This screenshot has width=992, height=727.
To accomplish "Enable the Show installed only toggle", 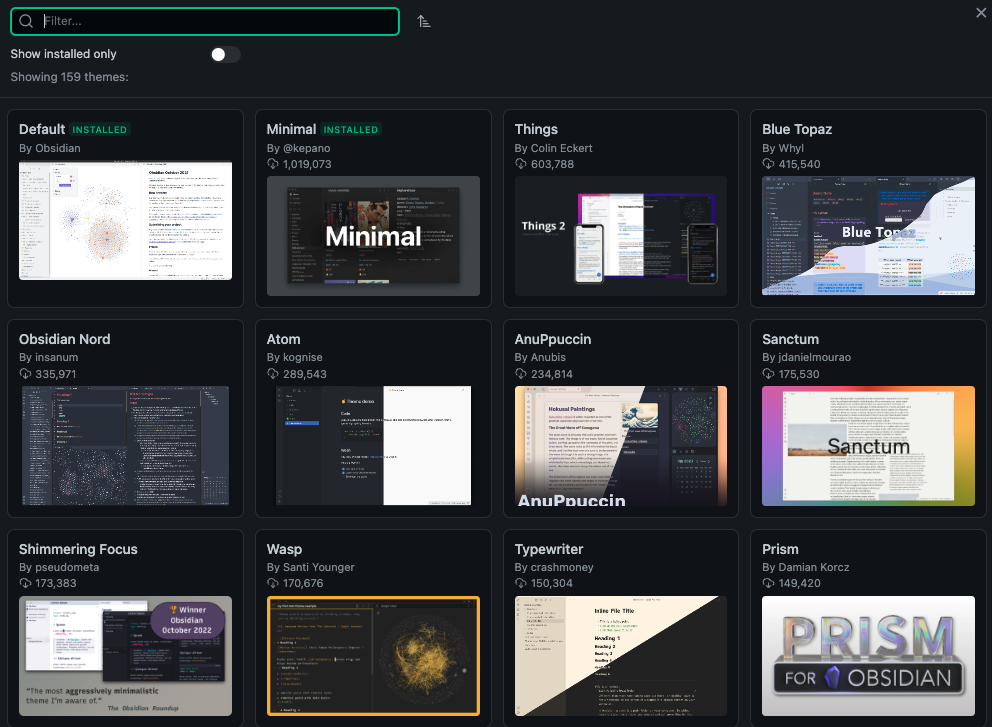I will (226, 54).
